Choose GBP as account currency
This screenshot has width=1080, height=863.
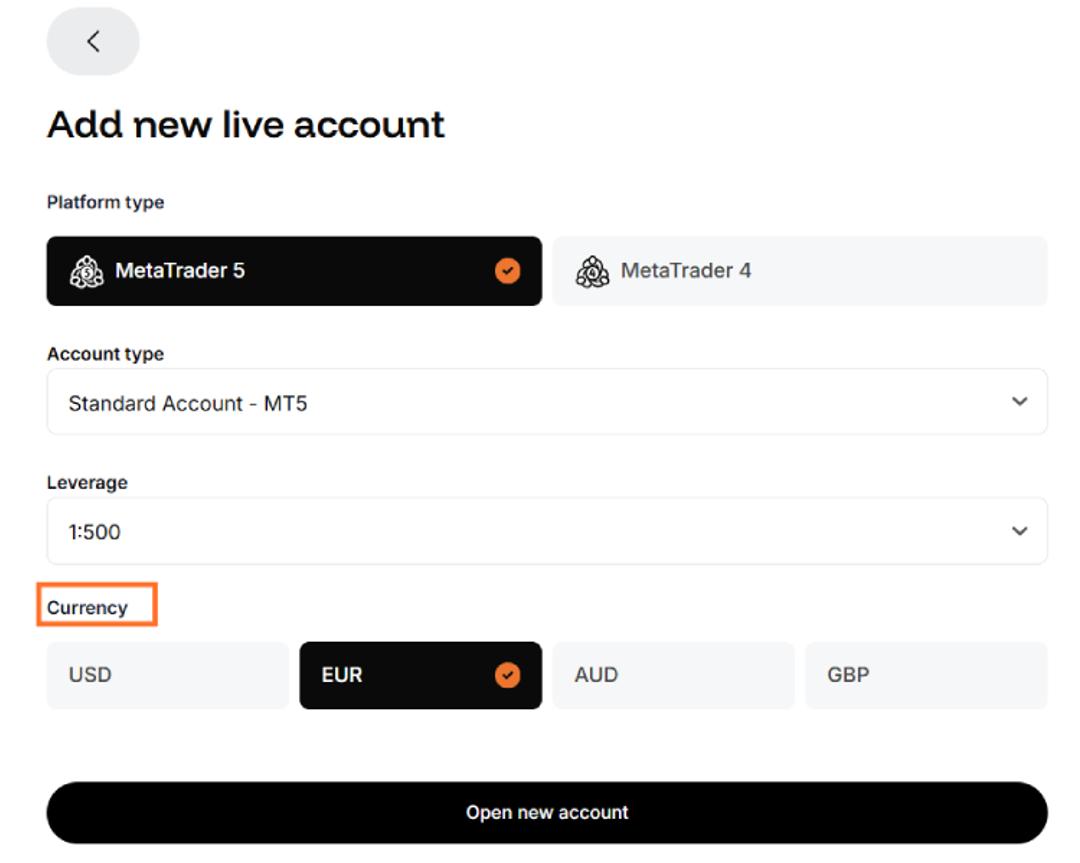point(926,675)
